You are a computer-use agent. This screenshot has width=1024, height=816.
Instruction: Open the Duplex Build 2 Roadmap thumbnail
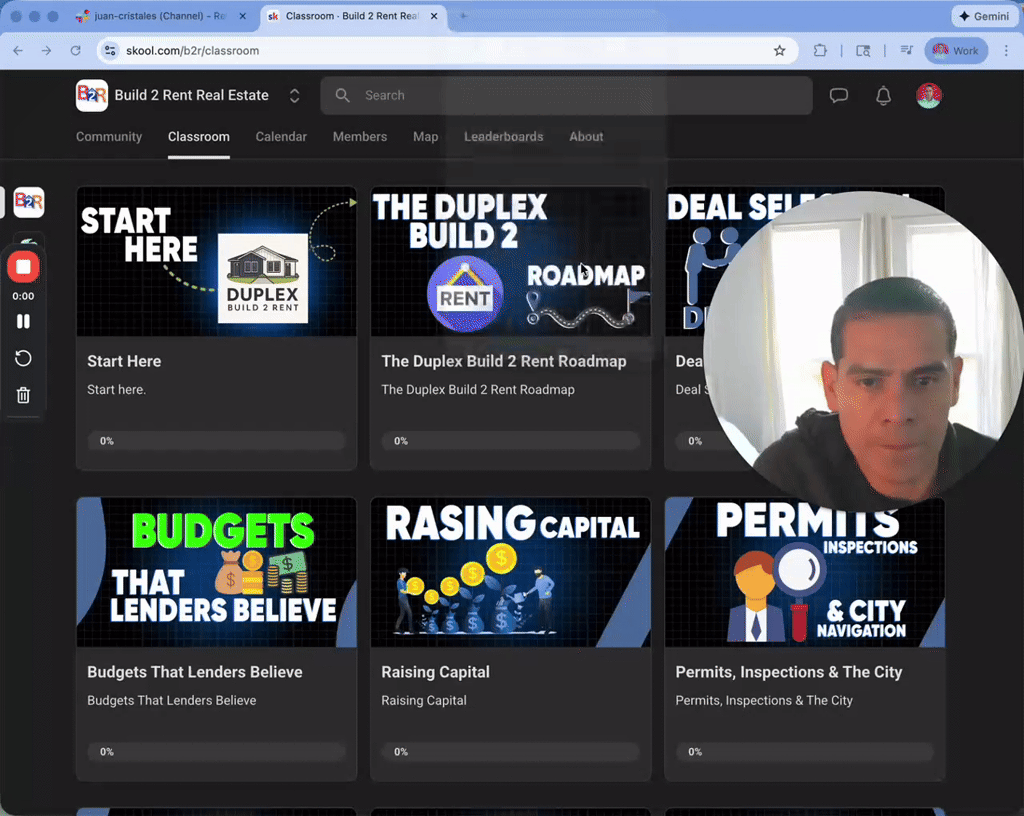[511, 262]
